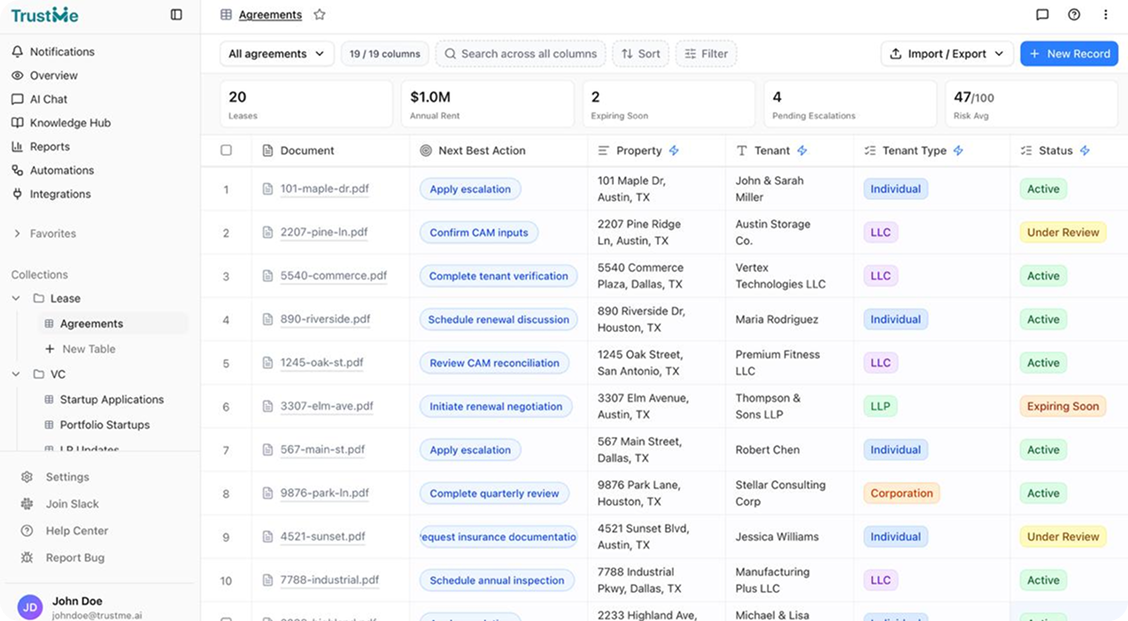Collapse the sidebar with panel icon
1128x621 pixels.
(177, 15)
